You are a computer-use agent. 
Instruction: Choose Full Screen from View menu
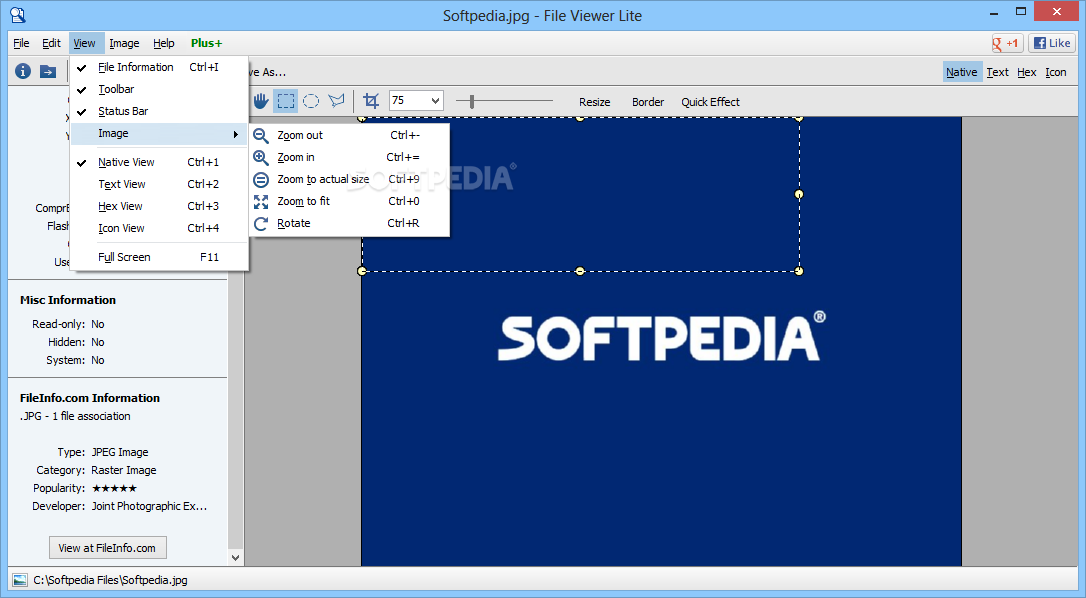point(159,257)
